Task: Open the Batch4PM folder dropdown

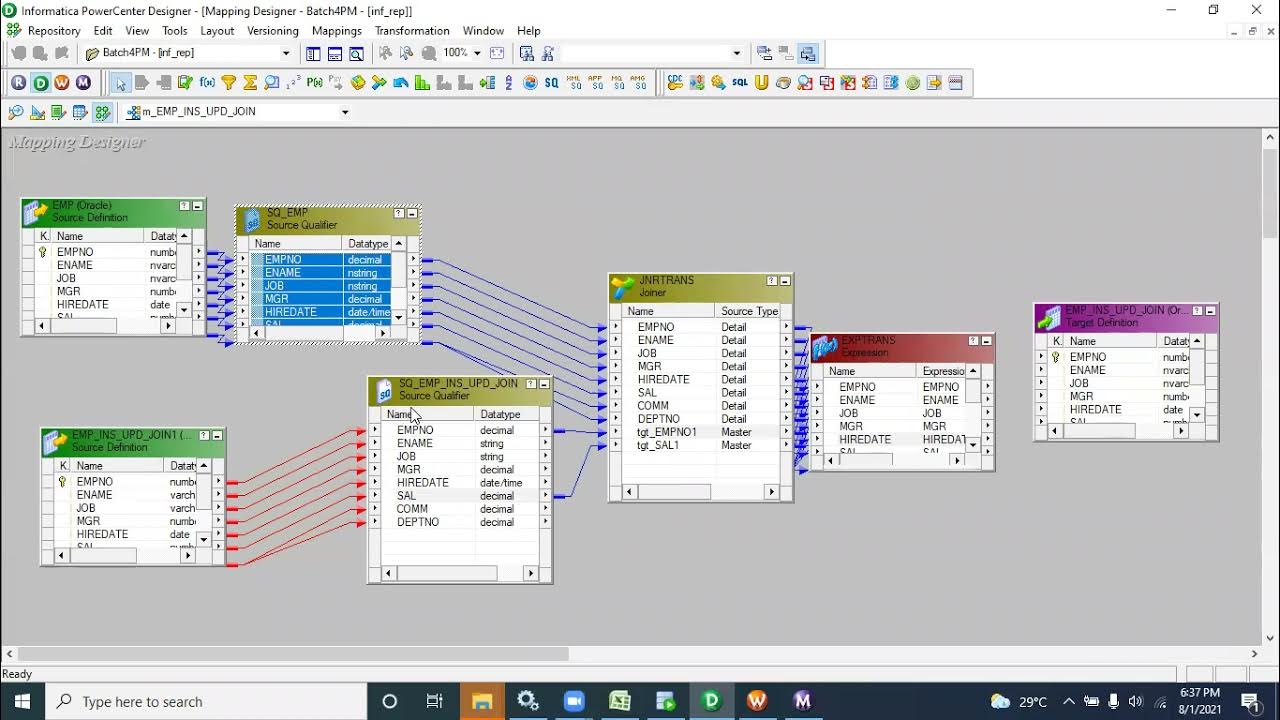Action: pyautogui.click(x=286, y=53)
